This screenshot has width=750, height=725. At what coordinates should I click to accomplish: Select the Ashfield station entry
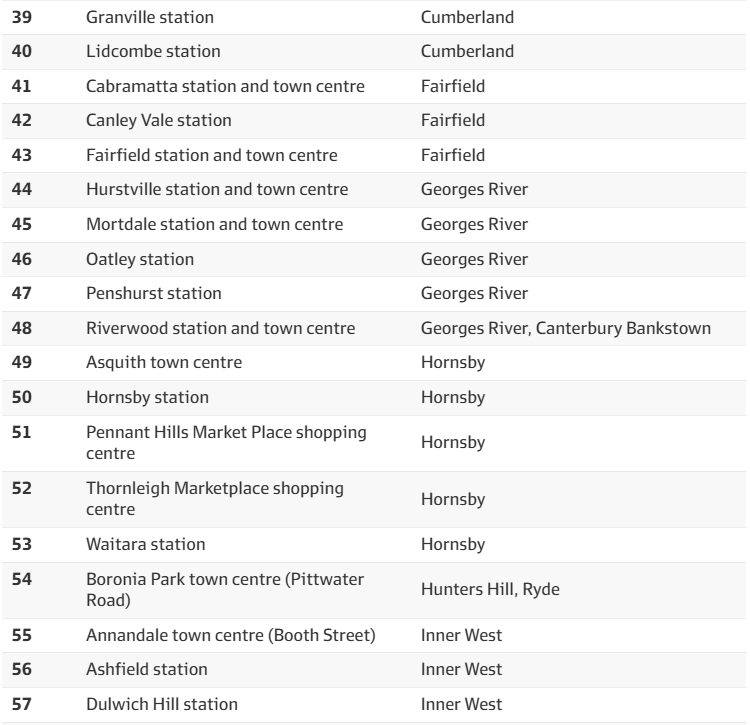[x=147, y=669]
